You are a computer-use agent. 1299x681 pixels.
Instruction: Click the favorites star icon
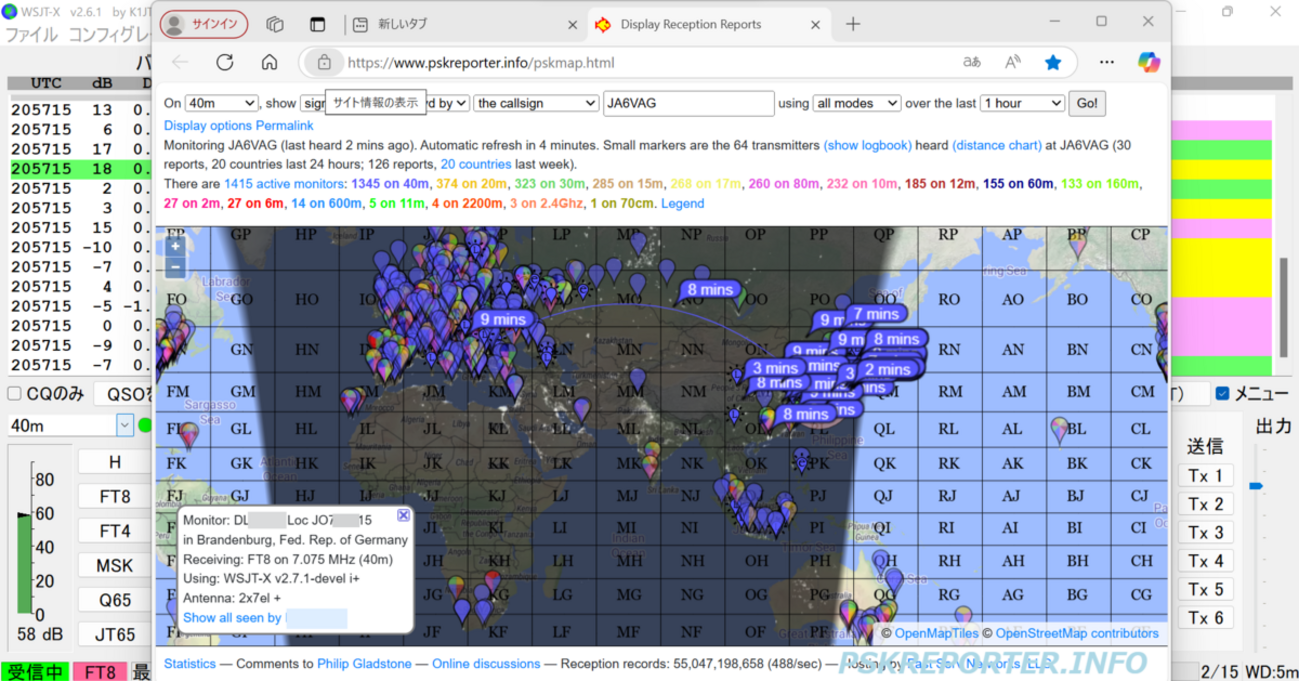coord(1053,62)
